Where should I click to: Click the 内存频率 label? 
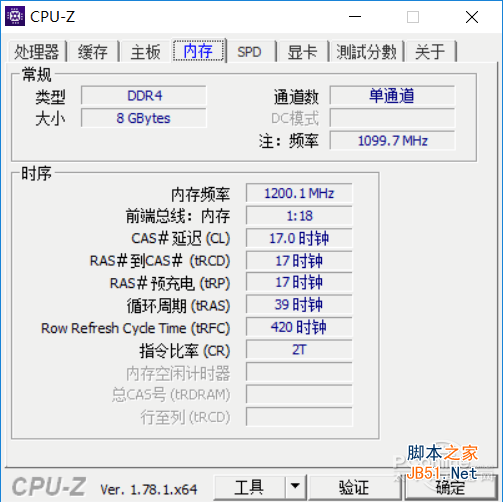[200, 194]
